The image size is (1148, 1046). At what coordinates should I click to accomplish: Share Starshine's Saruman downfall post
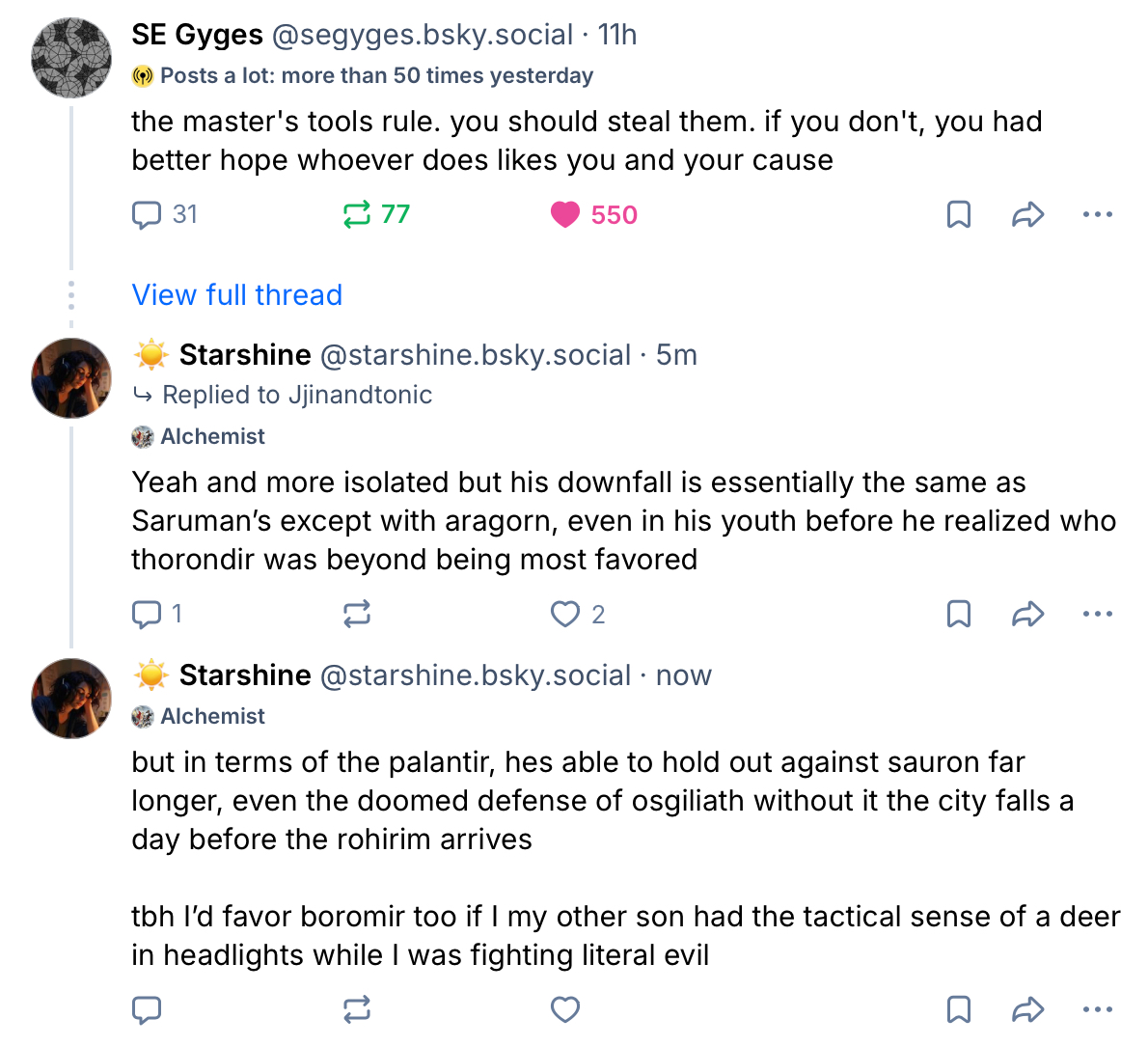tap(1027, 614)
